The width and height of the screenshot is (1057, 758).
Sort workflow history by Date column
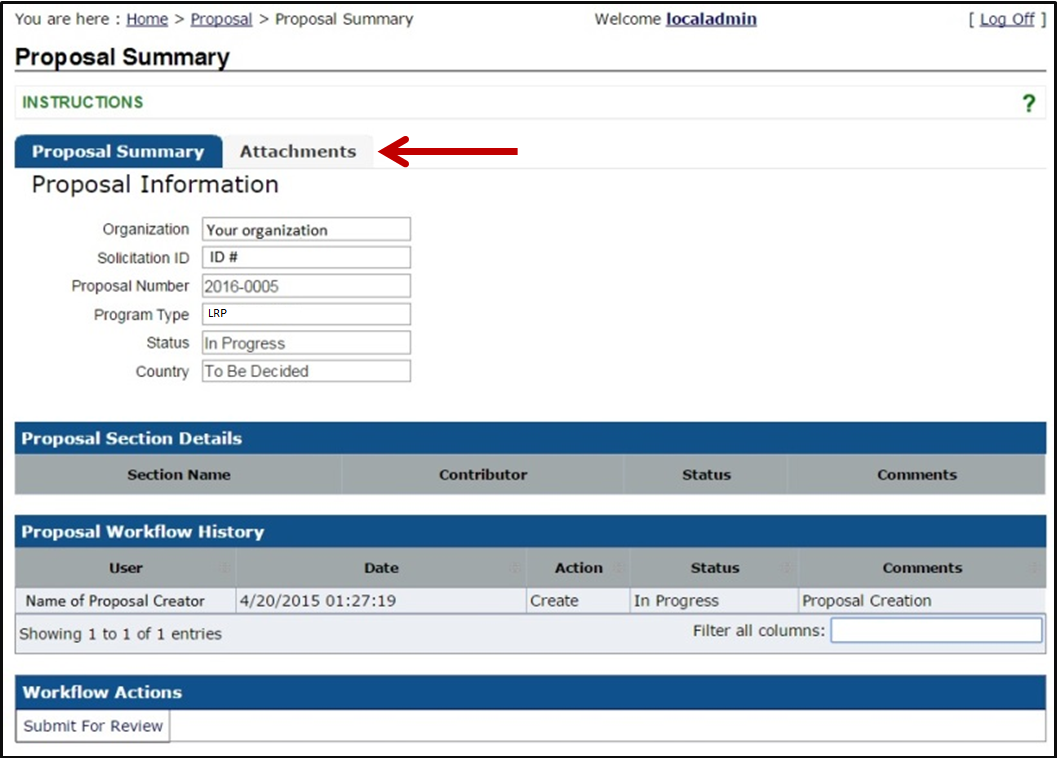click(381, 568)
